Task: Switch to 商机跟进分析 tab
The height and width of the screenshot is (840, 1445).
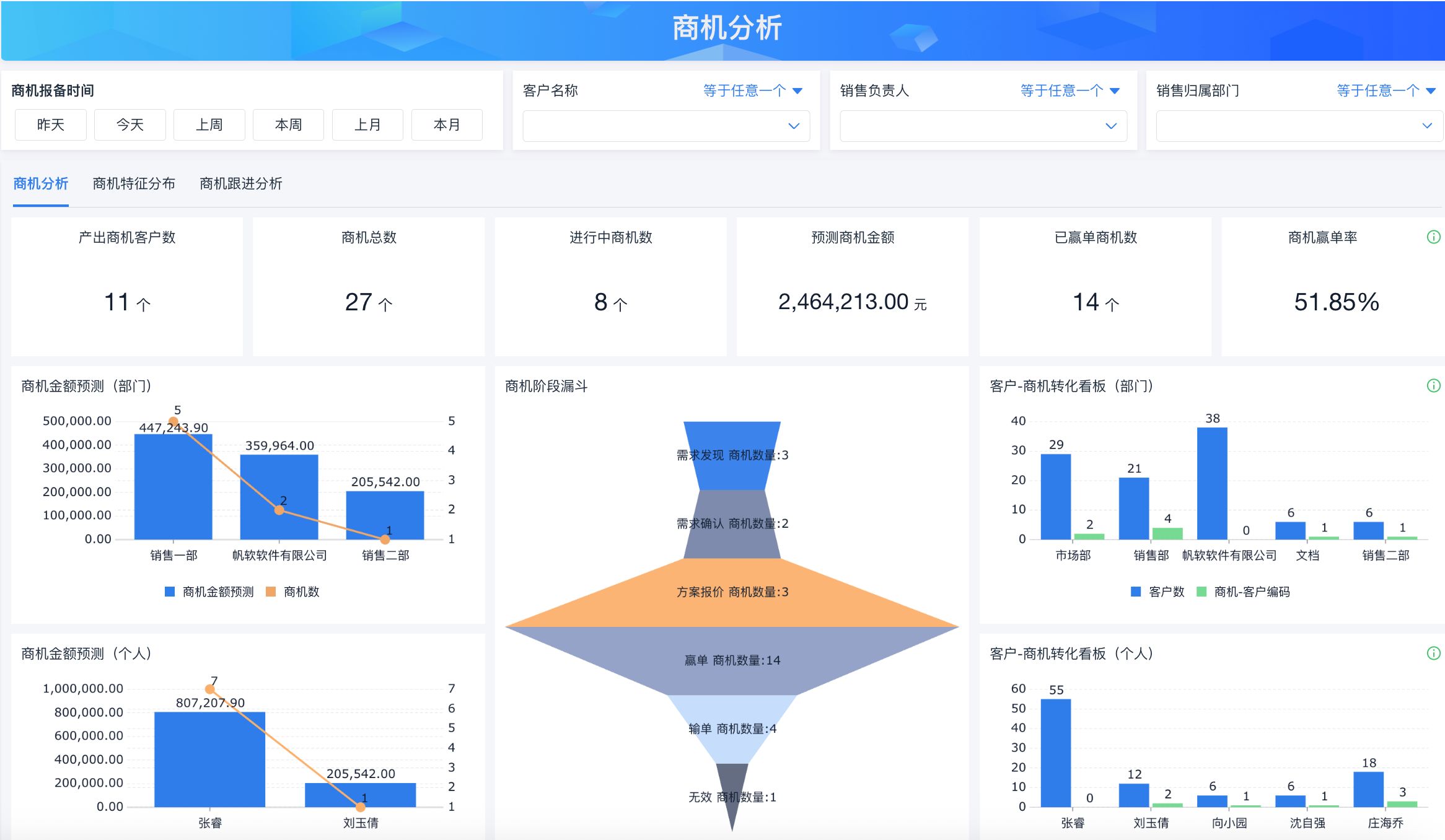Action: (x=240, y=184)
